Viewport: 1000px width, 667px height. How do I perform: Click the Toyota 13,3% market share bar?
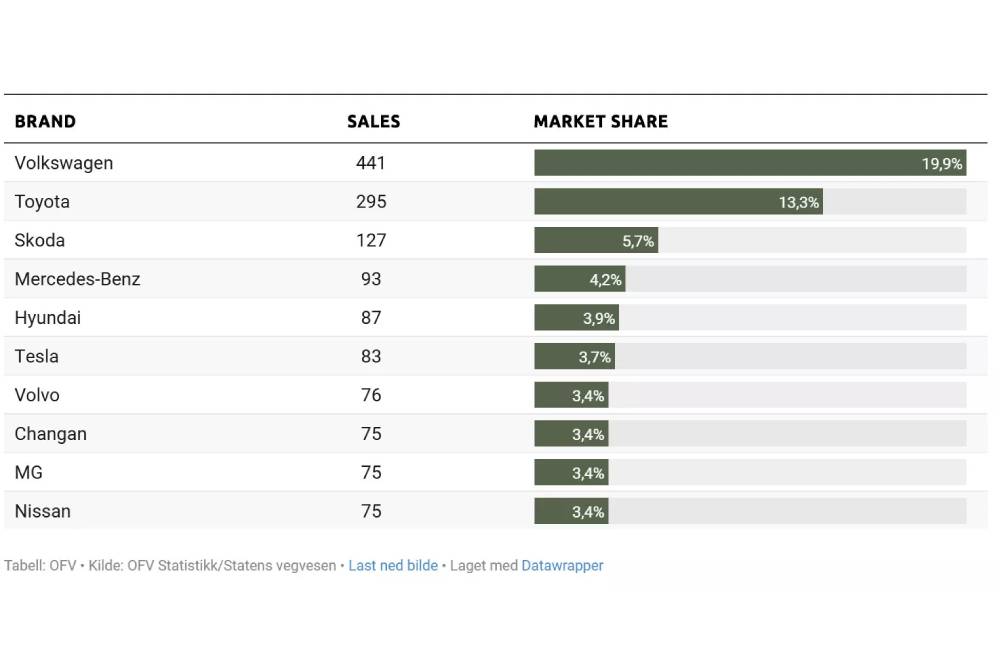click(677, 202)
